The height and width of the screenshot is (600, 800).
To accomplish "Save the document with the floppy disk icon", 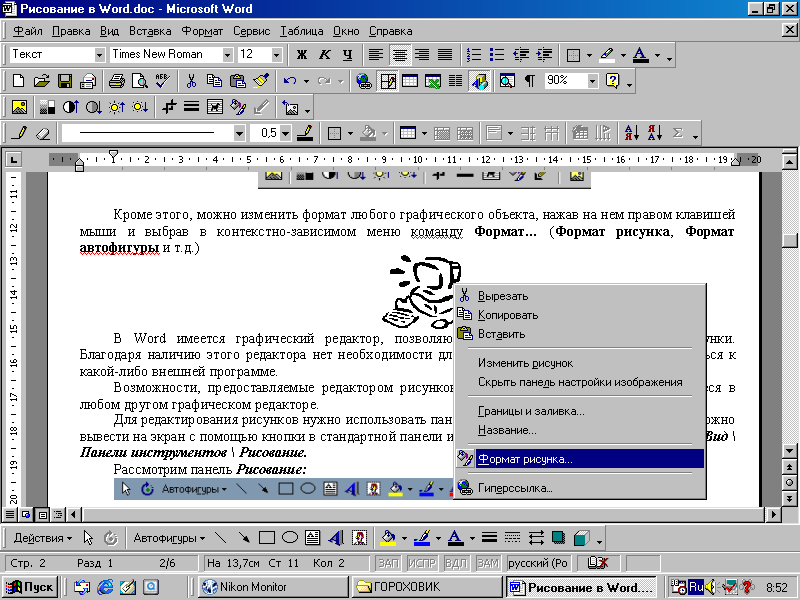I will [x=64, y=81].
